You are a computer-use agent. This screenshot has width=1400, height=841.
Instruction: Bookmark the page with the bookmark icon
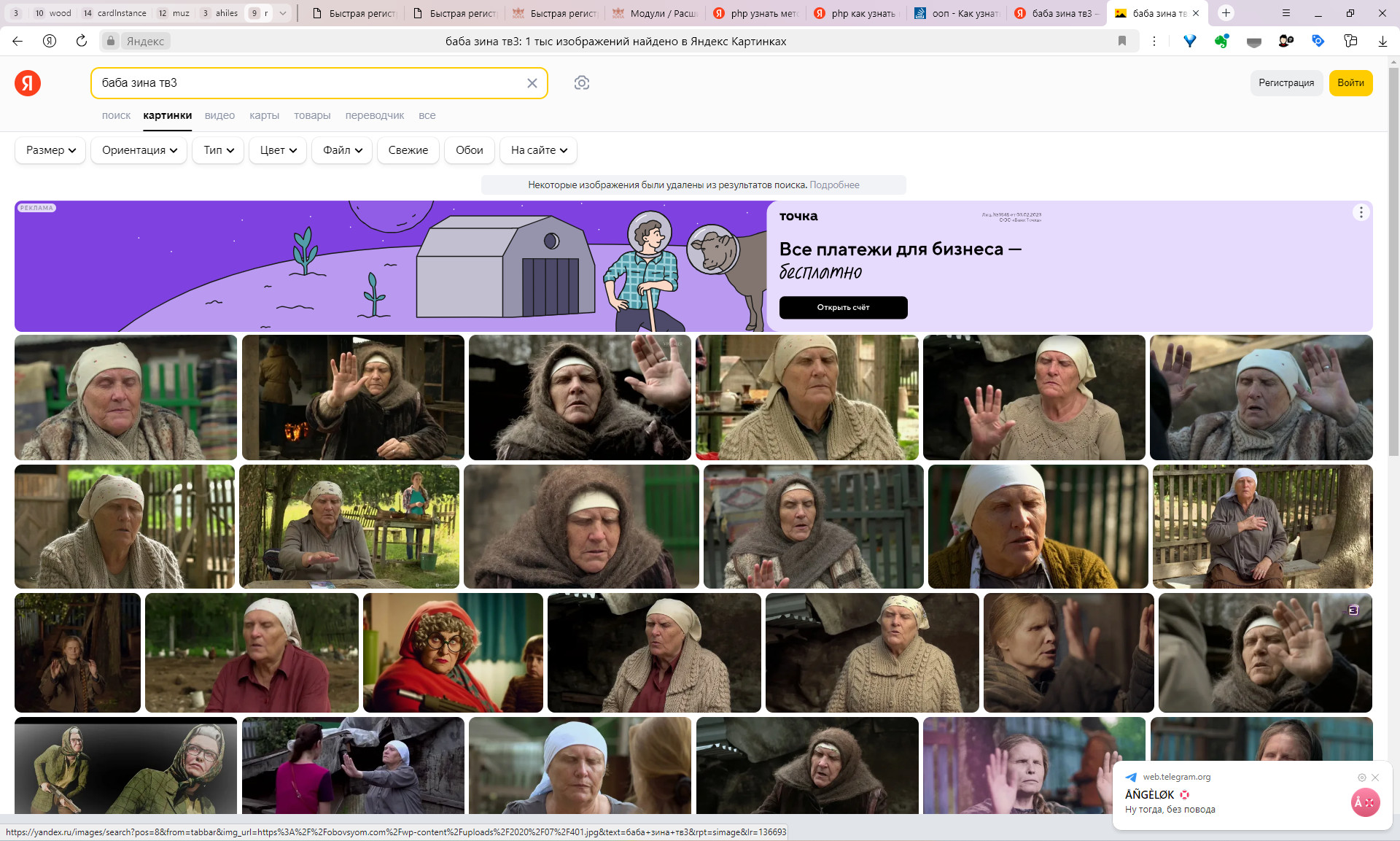(1122, 41)
